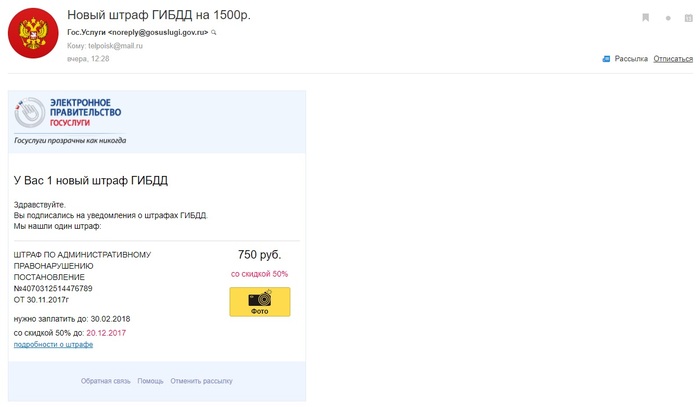Open the Помощь footer link
This screenshot has height=407, width=700.
[x=150, y=381]
